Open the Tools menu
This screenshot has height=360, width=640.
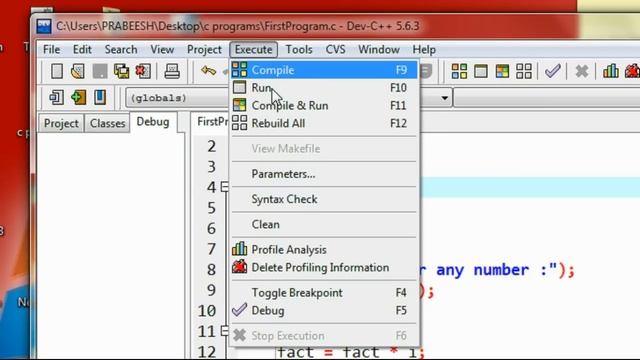tap(299, 49)
